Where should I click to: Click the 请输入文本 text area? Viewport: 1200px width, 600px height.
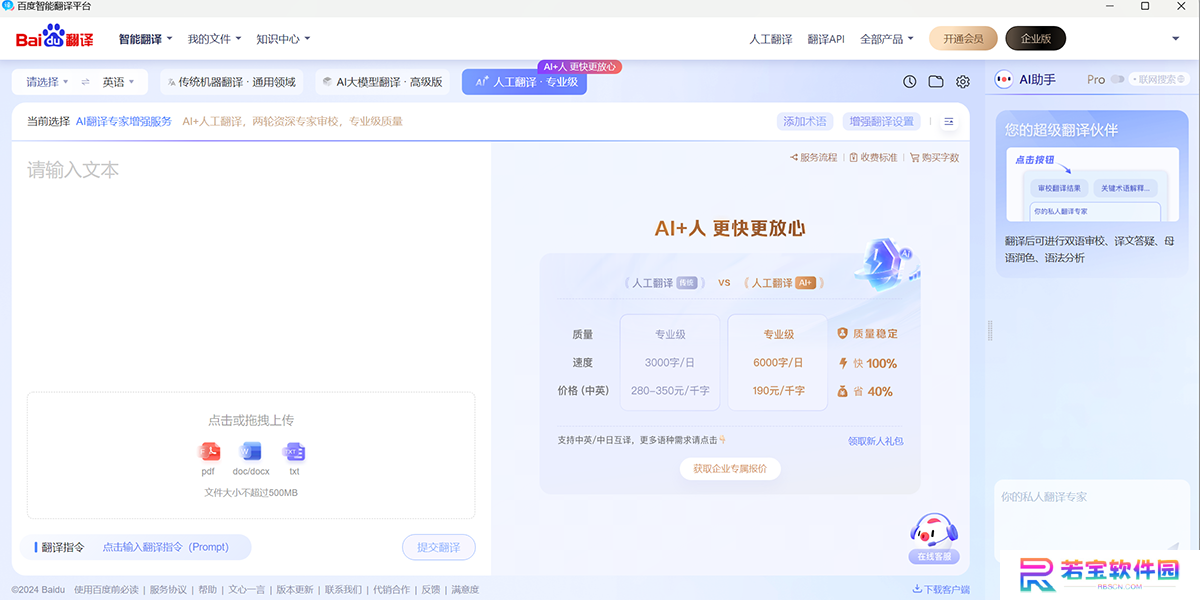[251, 265]
